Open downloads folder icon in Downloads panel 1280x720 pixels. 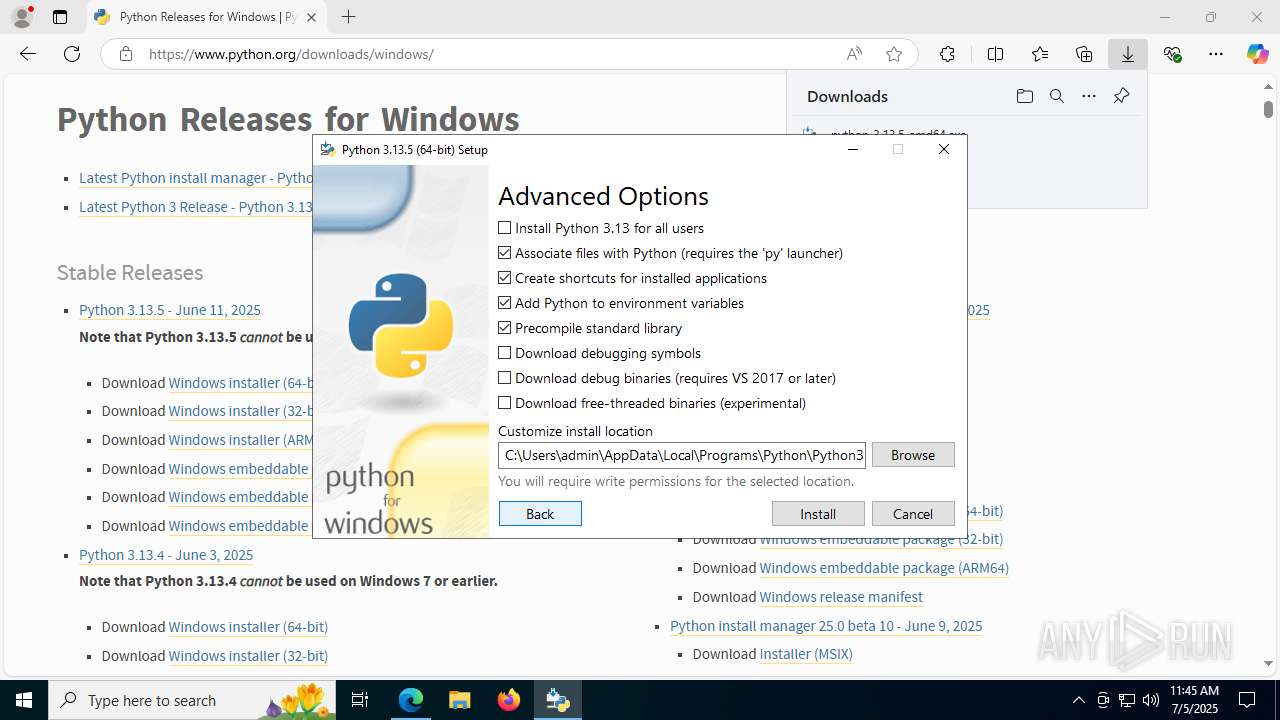click(x=1025, y=96)
